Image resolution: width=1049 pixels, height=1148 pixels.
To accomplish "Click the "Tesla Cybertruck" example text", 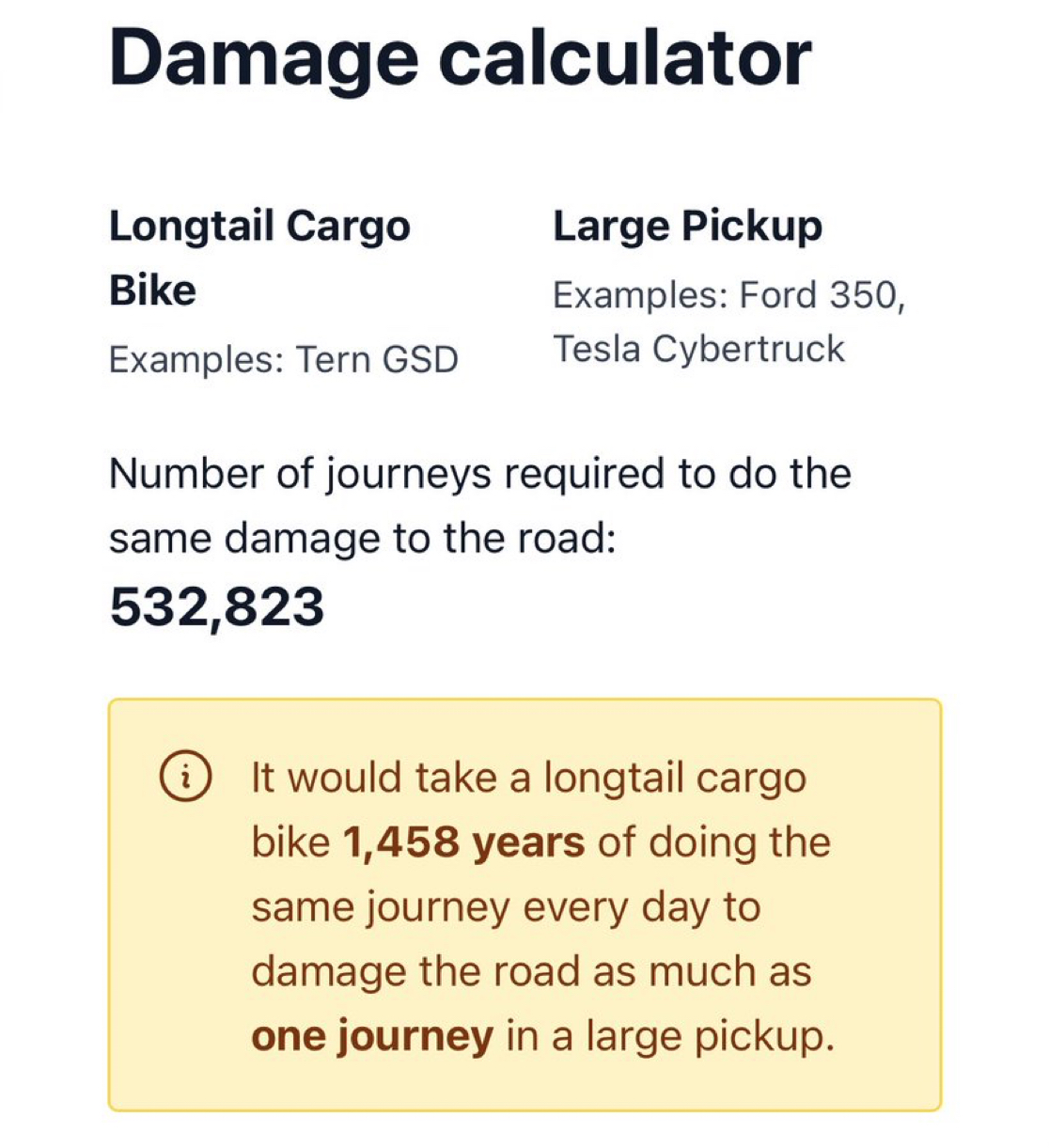I will pos(698,349).
